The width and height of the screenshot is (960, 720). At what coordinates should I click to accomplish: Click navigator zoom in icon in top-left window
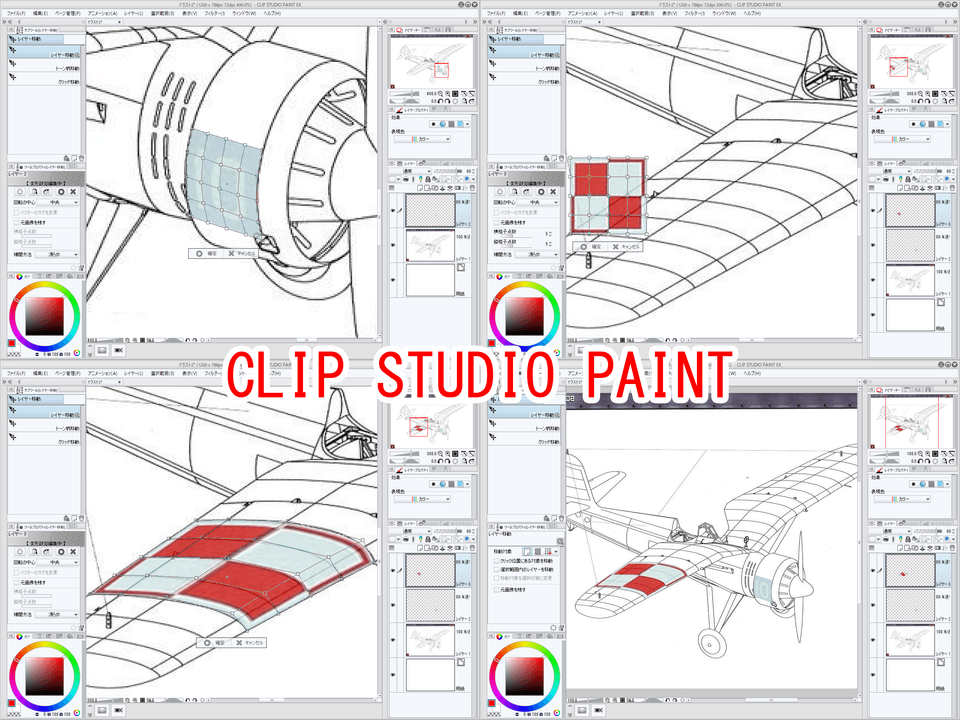(448, 94)
